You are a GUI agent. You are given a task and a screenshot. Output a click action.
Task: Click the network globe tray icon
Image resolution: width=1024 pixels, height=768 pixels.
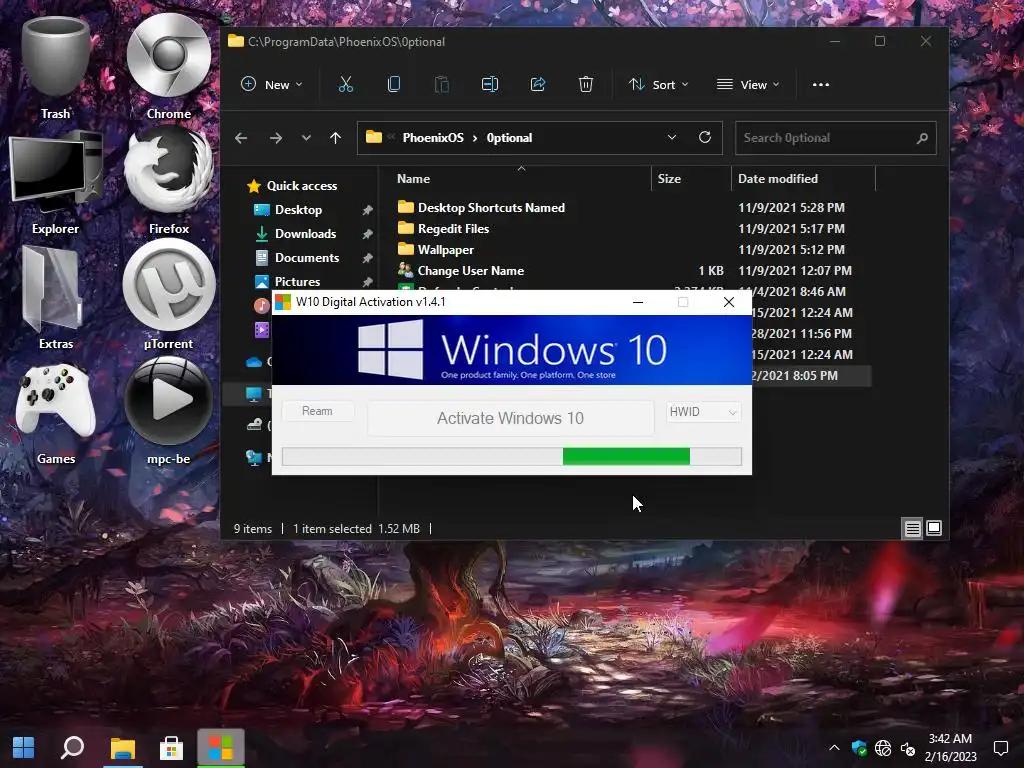click(x=883, y=748)
